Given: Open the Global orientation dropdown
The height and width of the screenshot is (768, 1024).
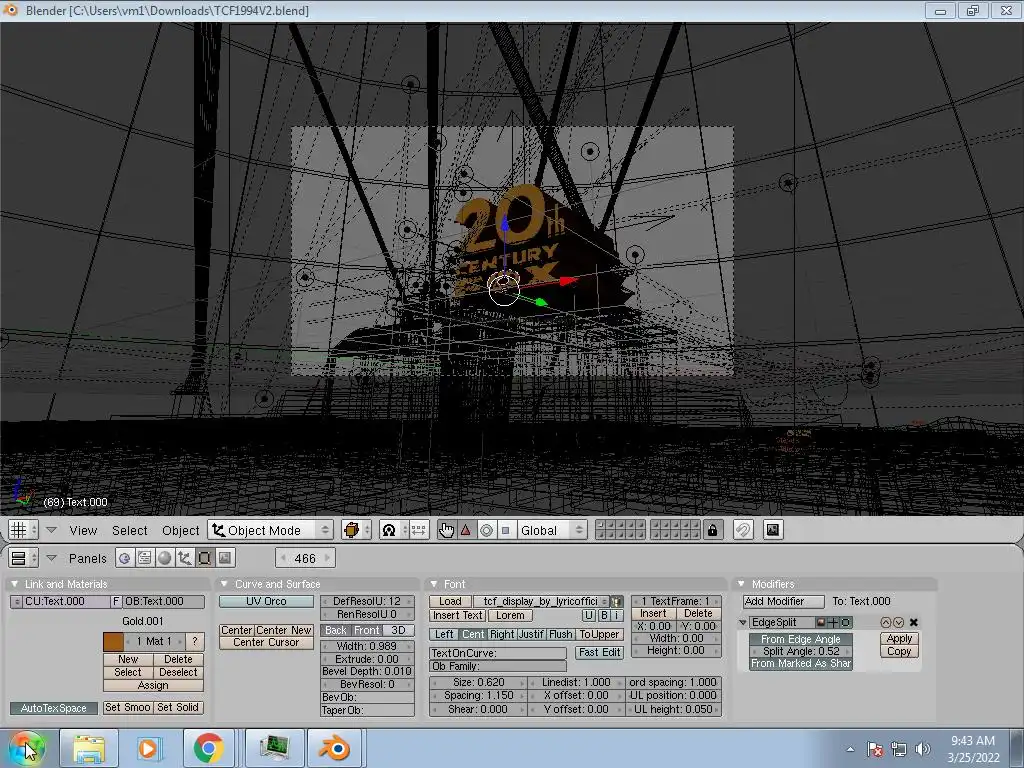Looking at the screenshot, I should point(551,530).
